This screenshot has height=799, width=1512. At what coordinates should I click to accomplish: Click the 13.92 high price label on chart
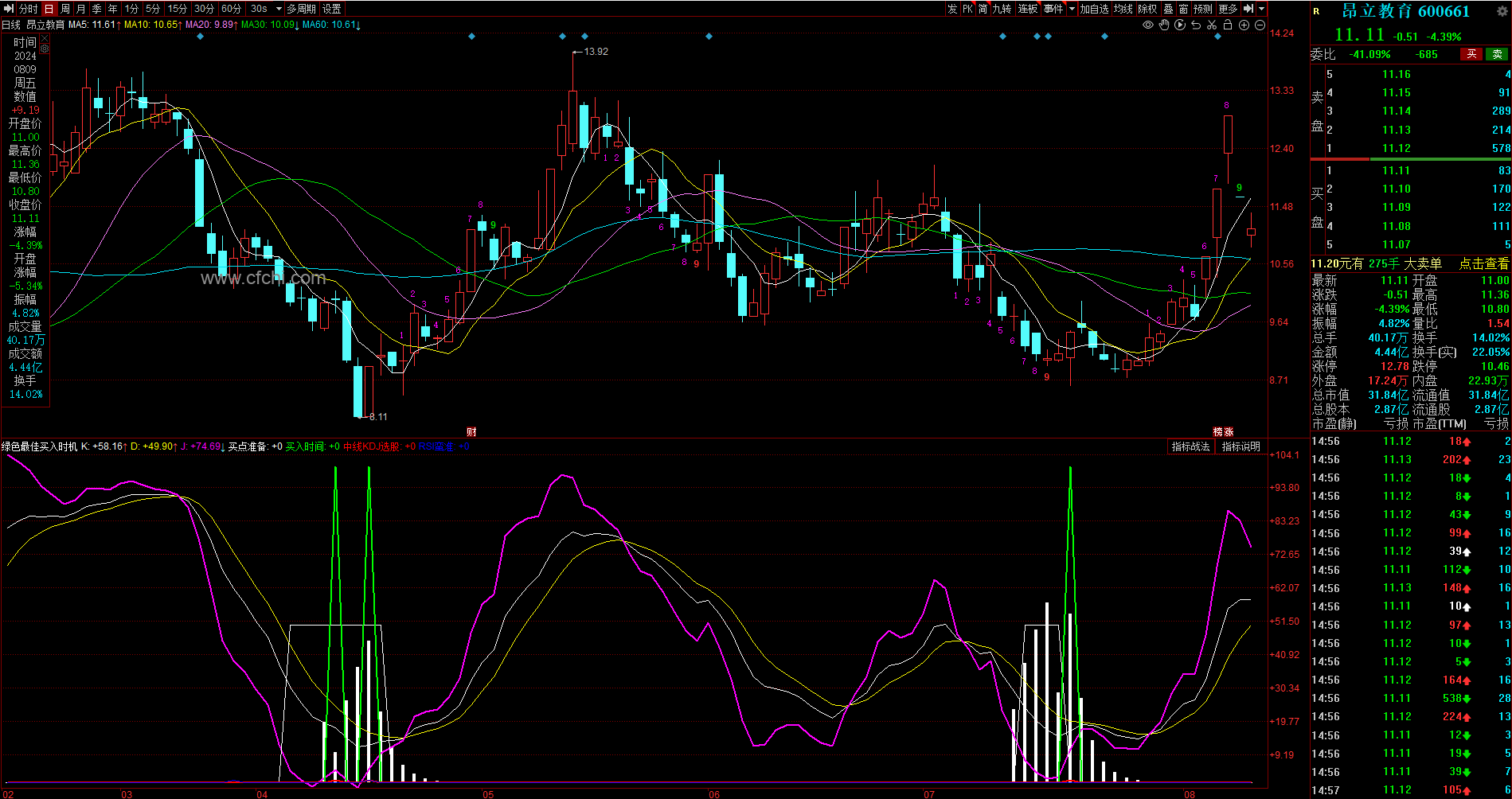tap(596, 52)
